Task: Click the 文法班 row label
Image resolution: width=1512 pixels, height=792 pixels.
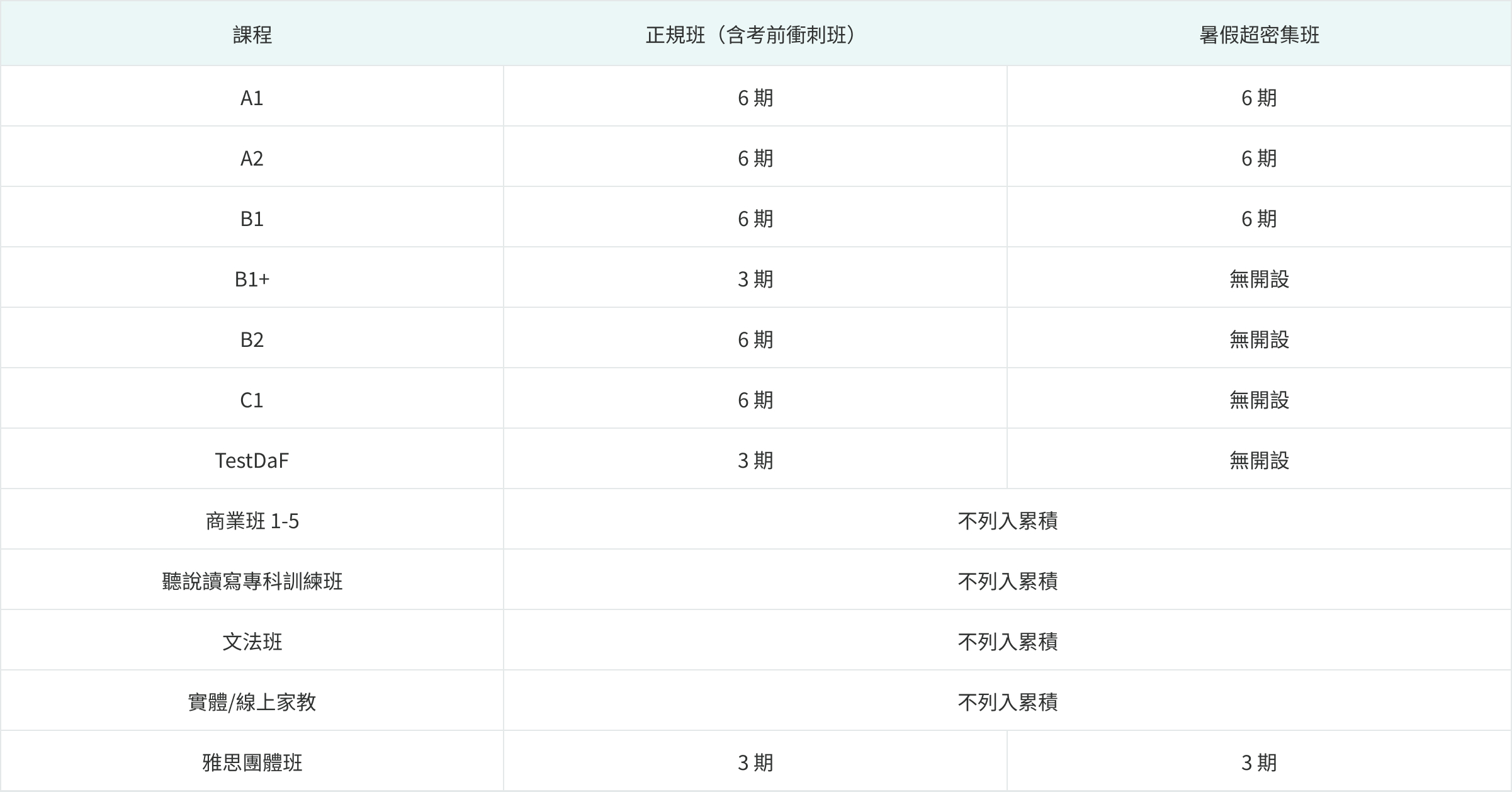Action: pyautogui.click(x=252, y=642)
